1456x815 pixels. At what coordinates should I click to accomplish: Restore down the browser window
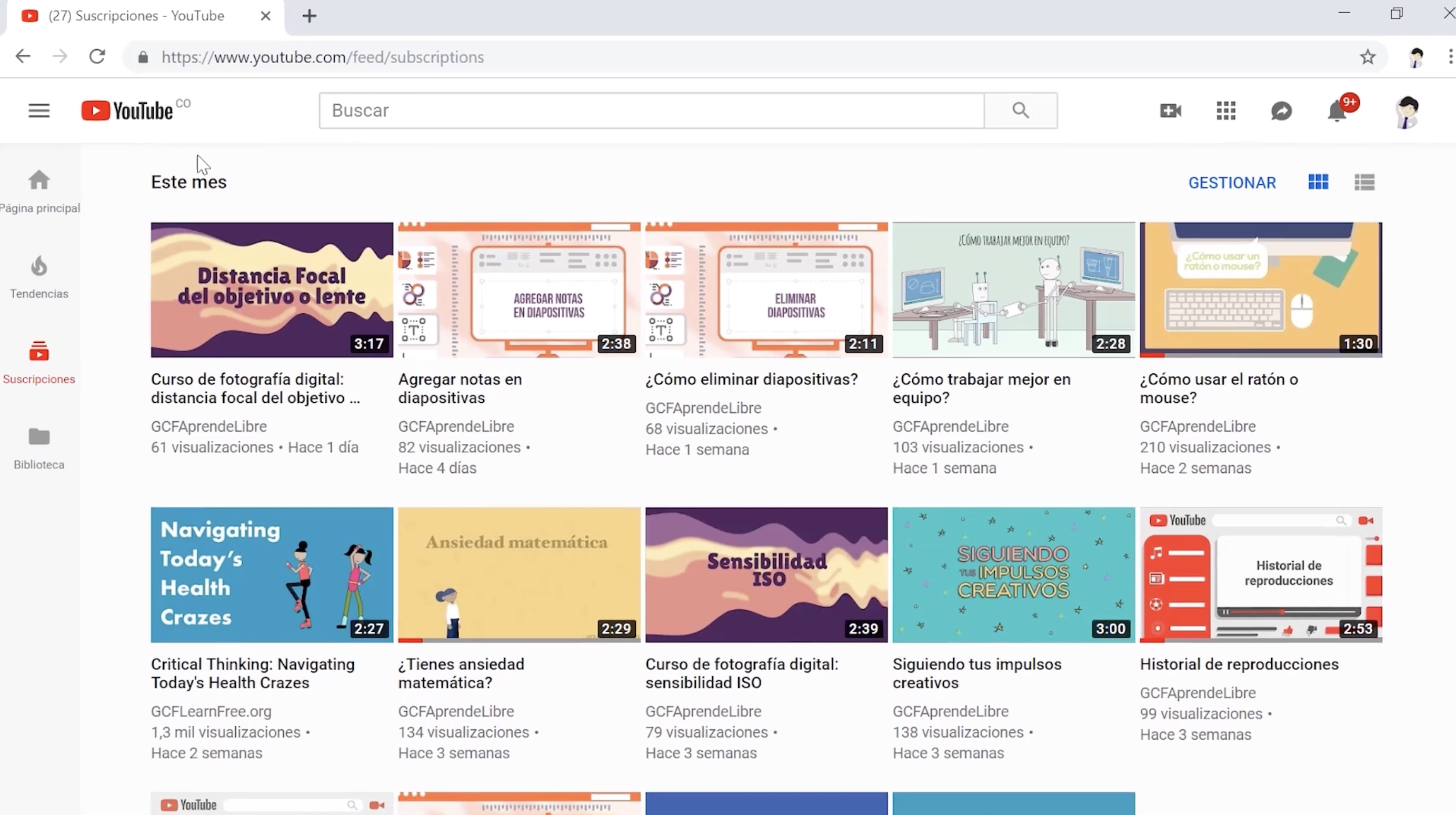(x=1396, y=13)
